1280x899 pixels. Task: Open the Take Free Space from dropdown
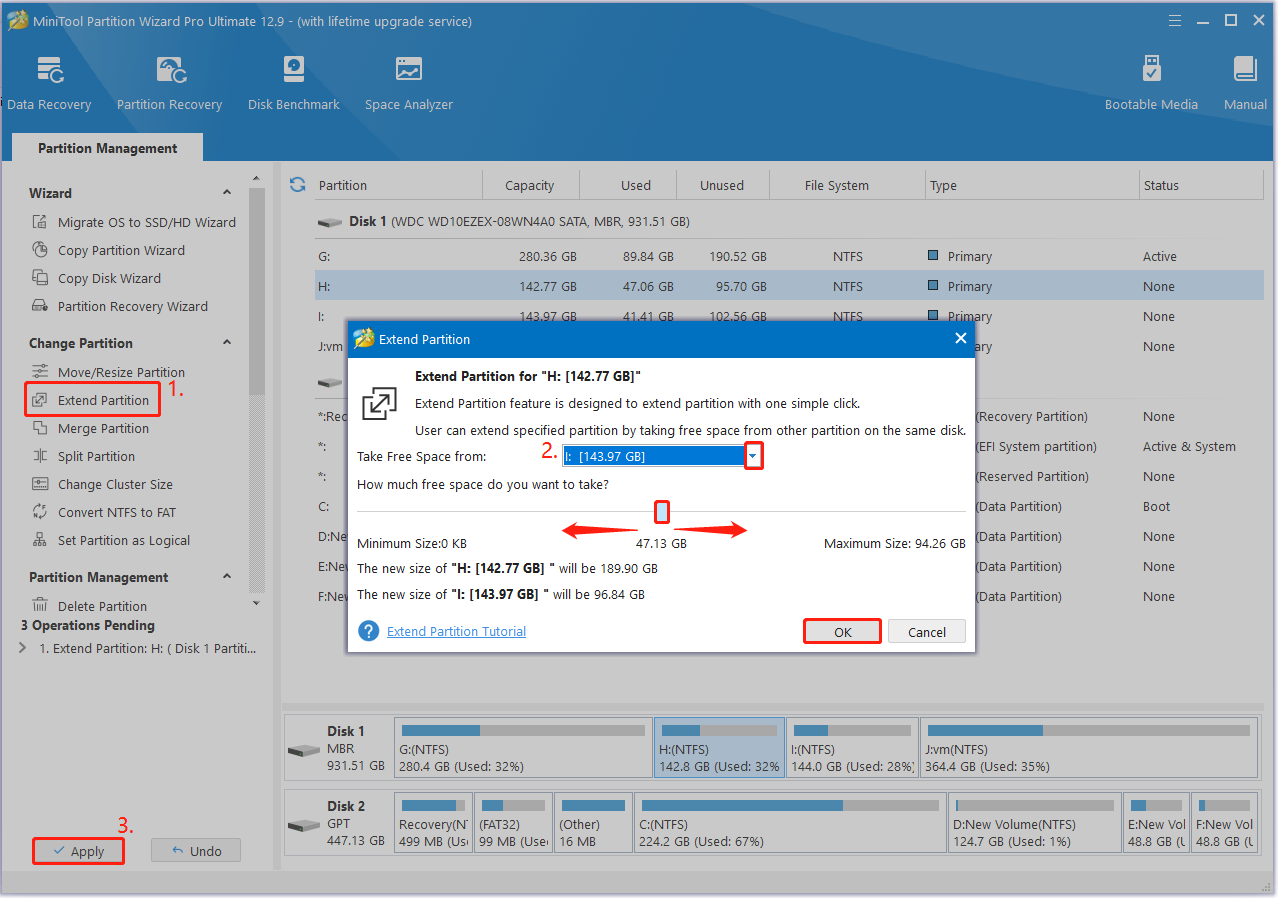(x=754, y=456)
